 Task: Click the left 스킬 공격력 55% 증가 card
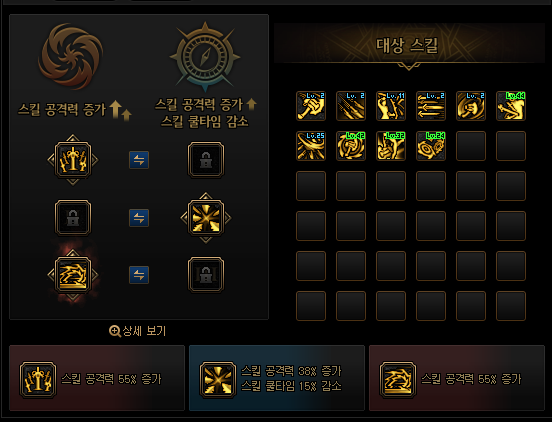pyautogui.click(x=97, y=378)
